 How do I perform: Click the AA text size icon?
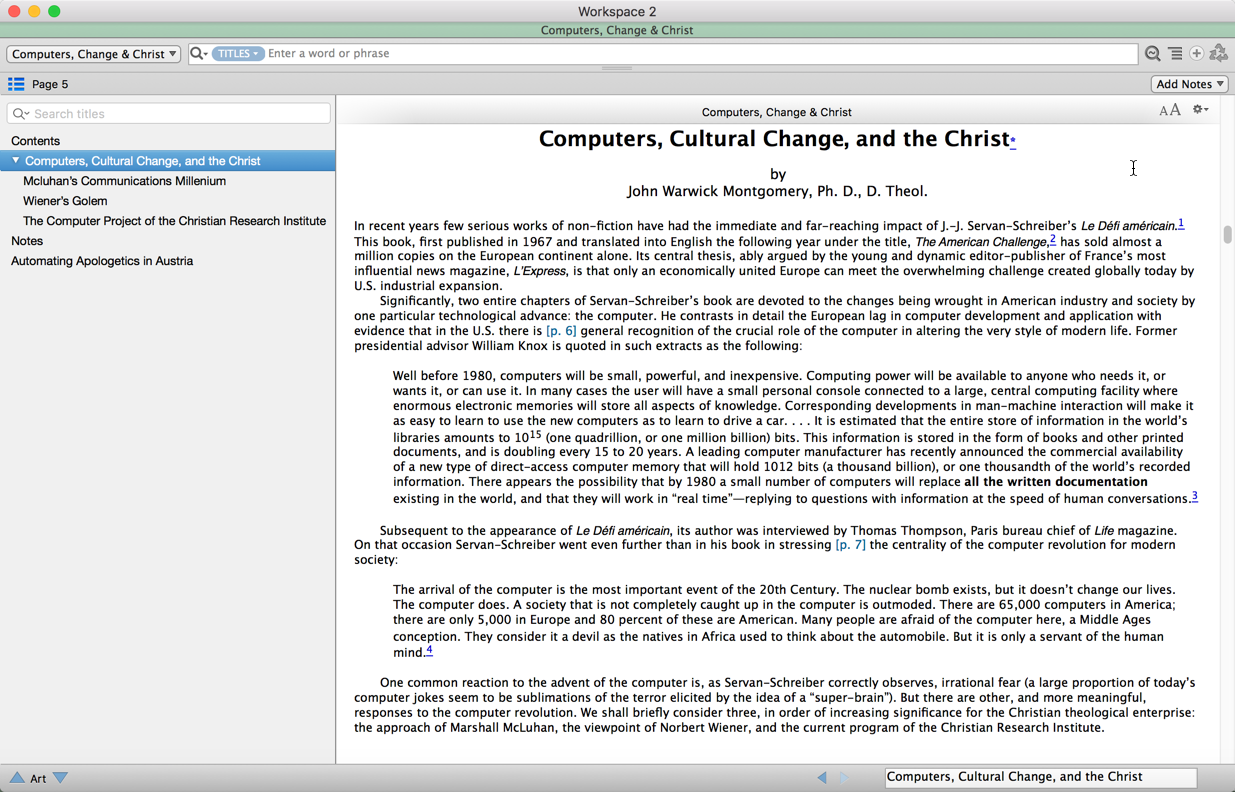click(1169, 110)
